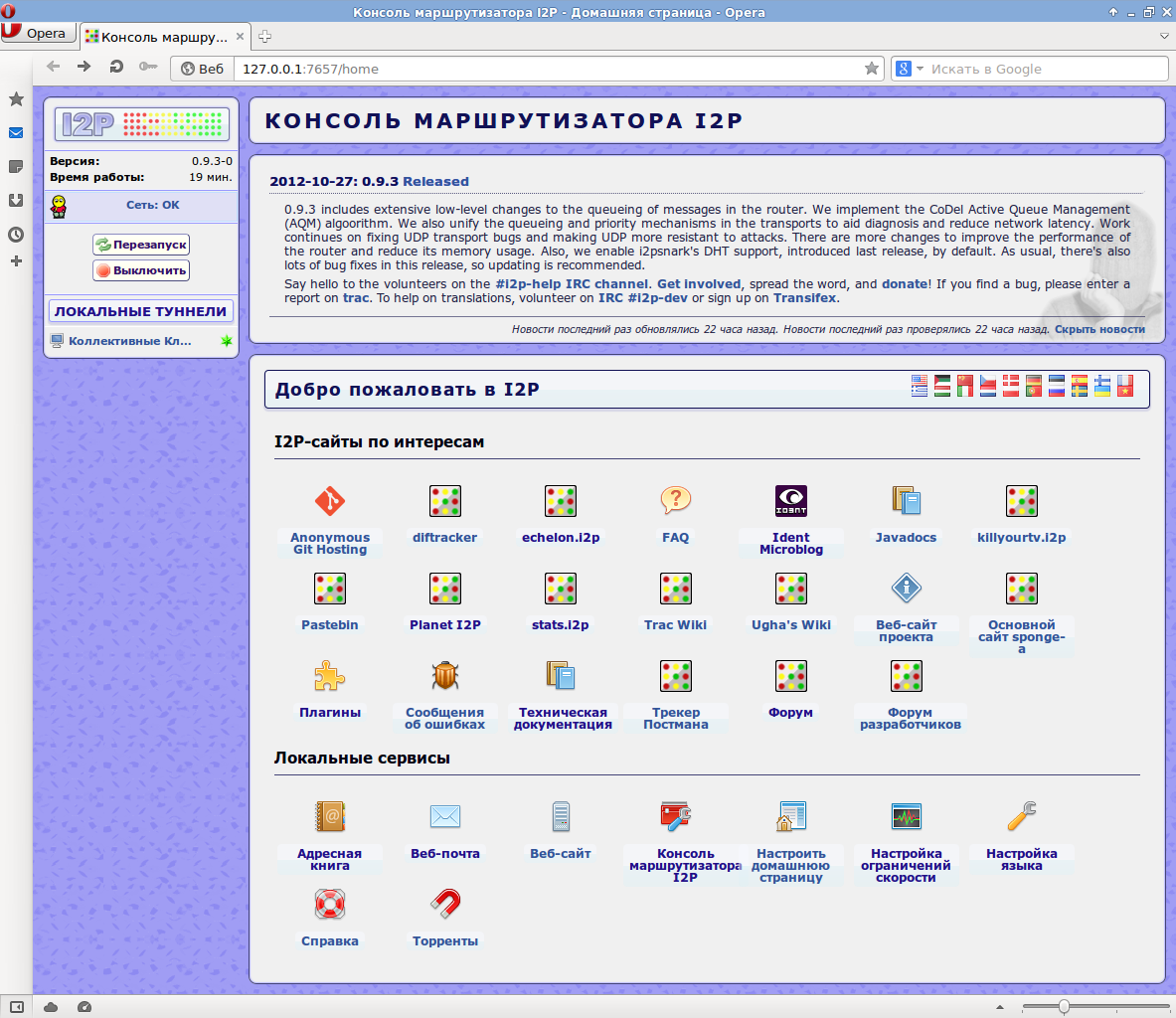Open echelon.i2p site icon

[x=561, y=501]
